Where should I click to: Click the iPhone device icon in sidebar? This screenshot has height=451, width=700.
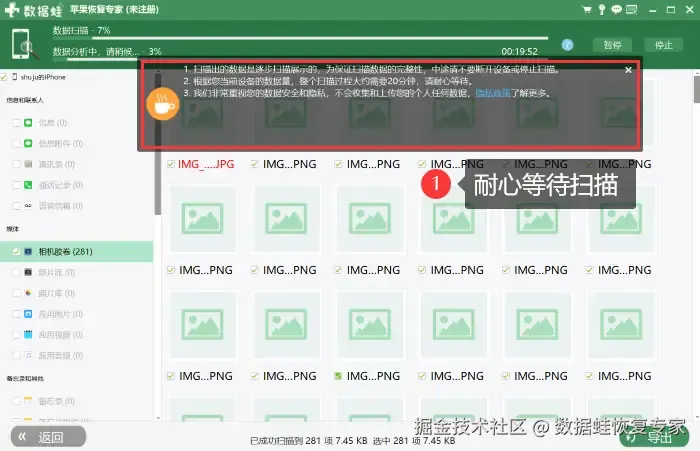tap(15, 77)
